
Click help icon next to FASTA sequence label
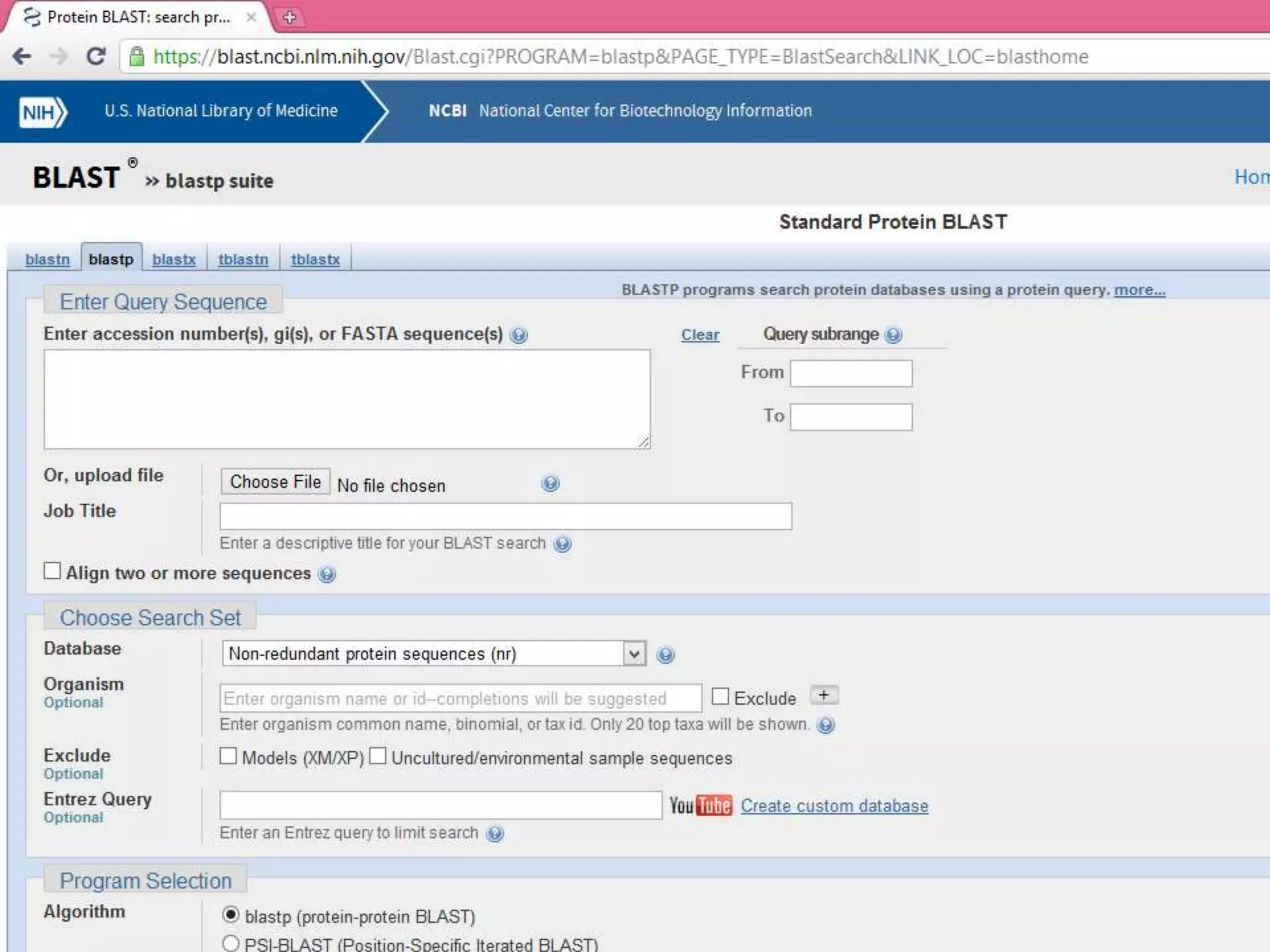click(x=518, y=335)
